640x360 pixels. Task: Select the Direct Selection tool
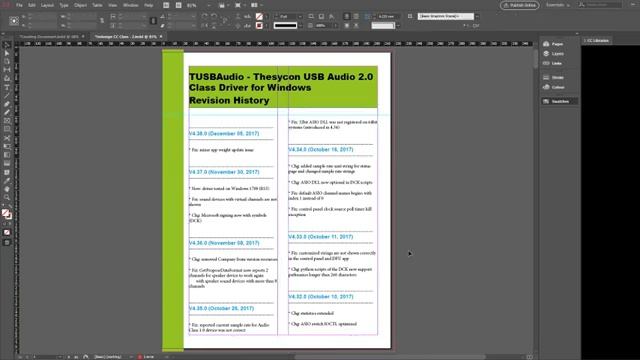click(x=7, y=53)
